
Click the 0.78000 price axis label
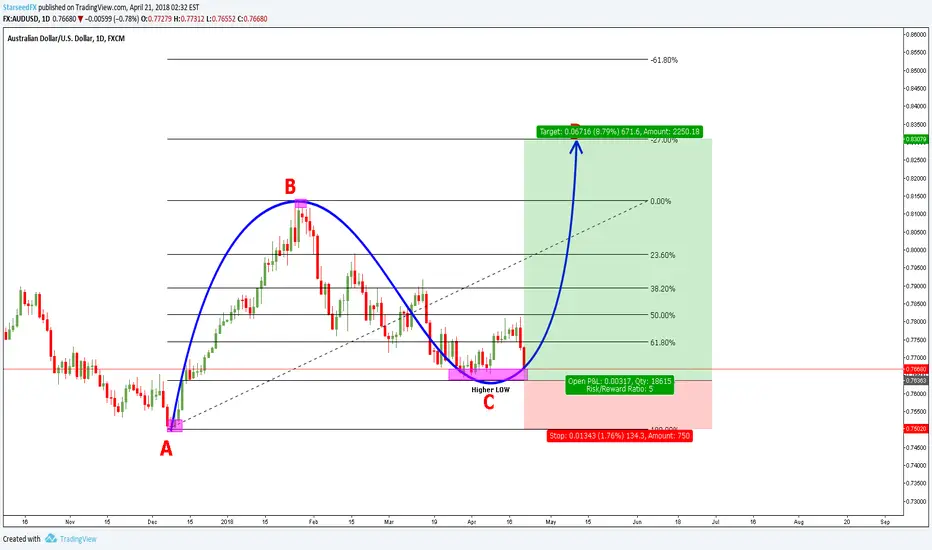point(915,322)
